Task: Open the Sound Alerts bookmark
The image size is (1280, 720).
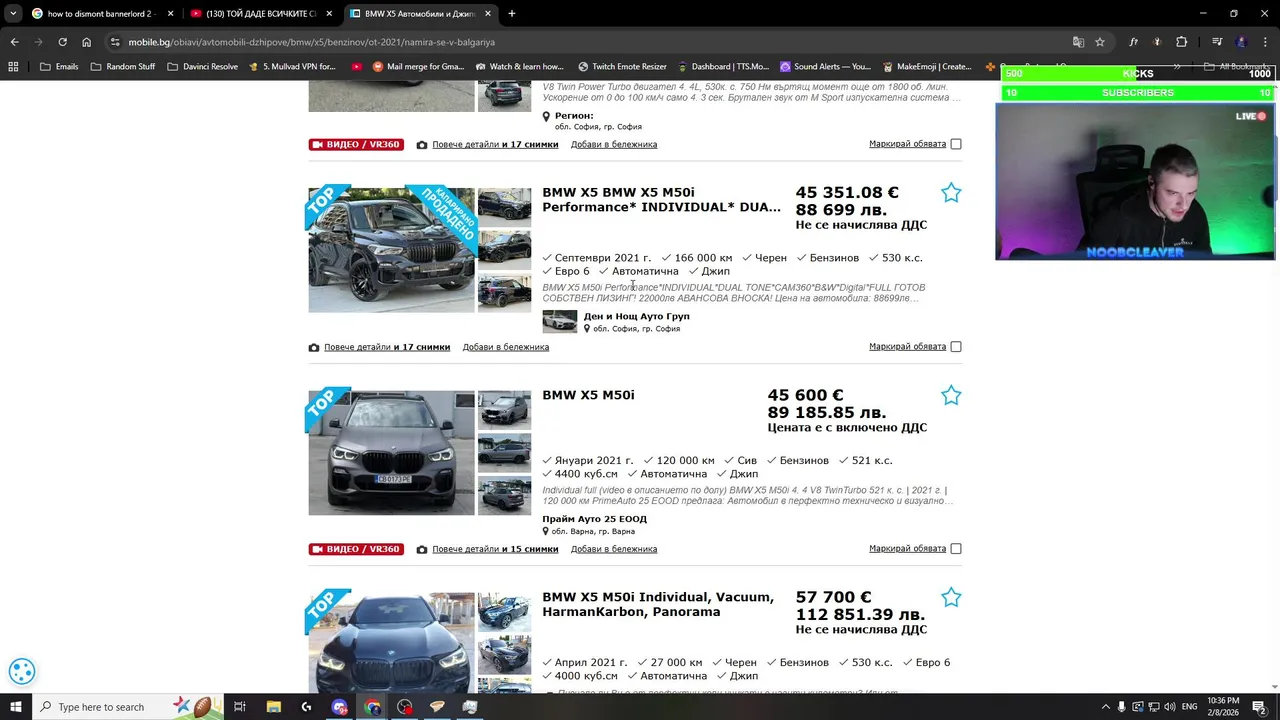Action: pos(825,67)
